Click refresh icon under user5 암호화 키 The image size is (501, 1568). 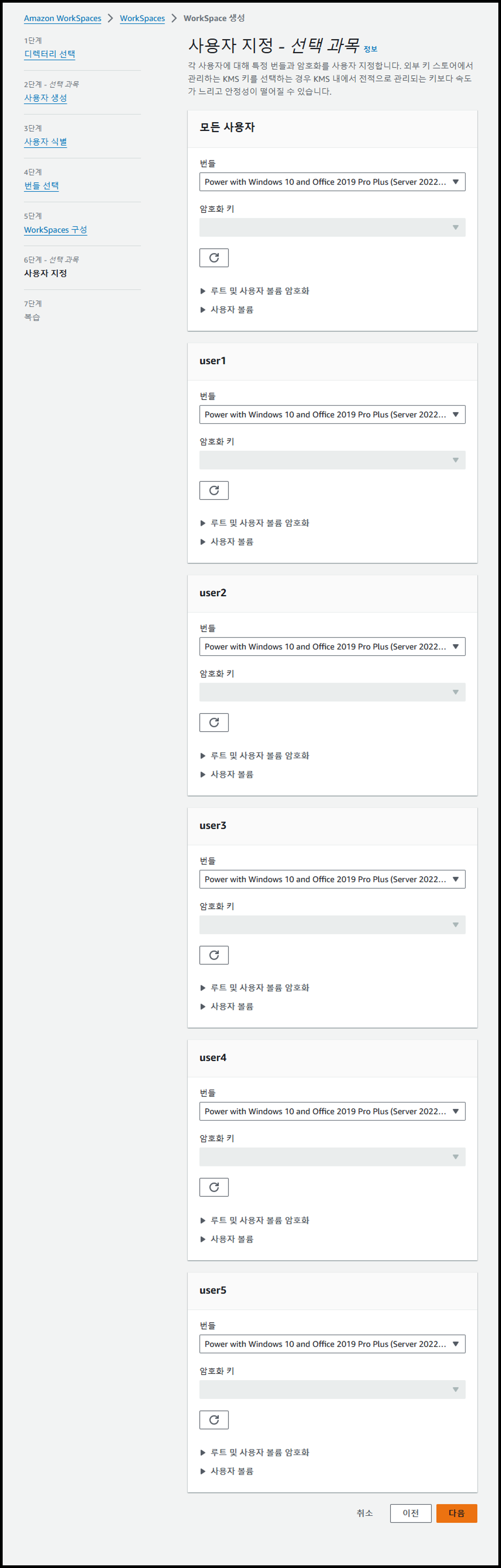tap(214, 1419)
